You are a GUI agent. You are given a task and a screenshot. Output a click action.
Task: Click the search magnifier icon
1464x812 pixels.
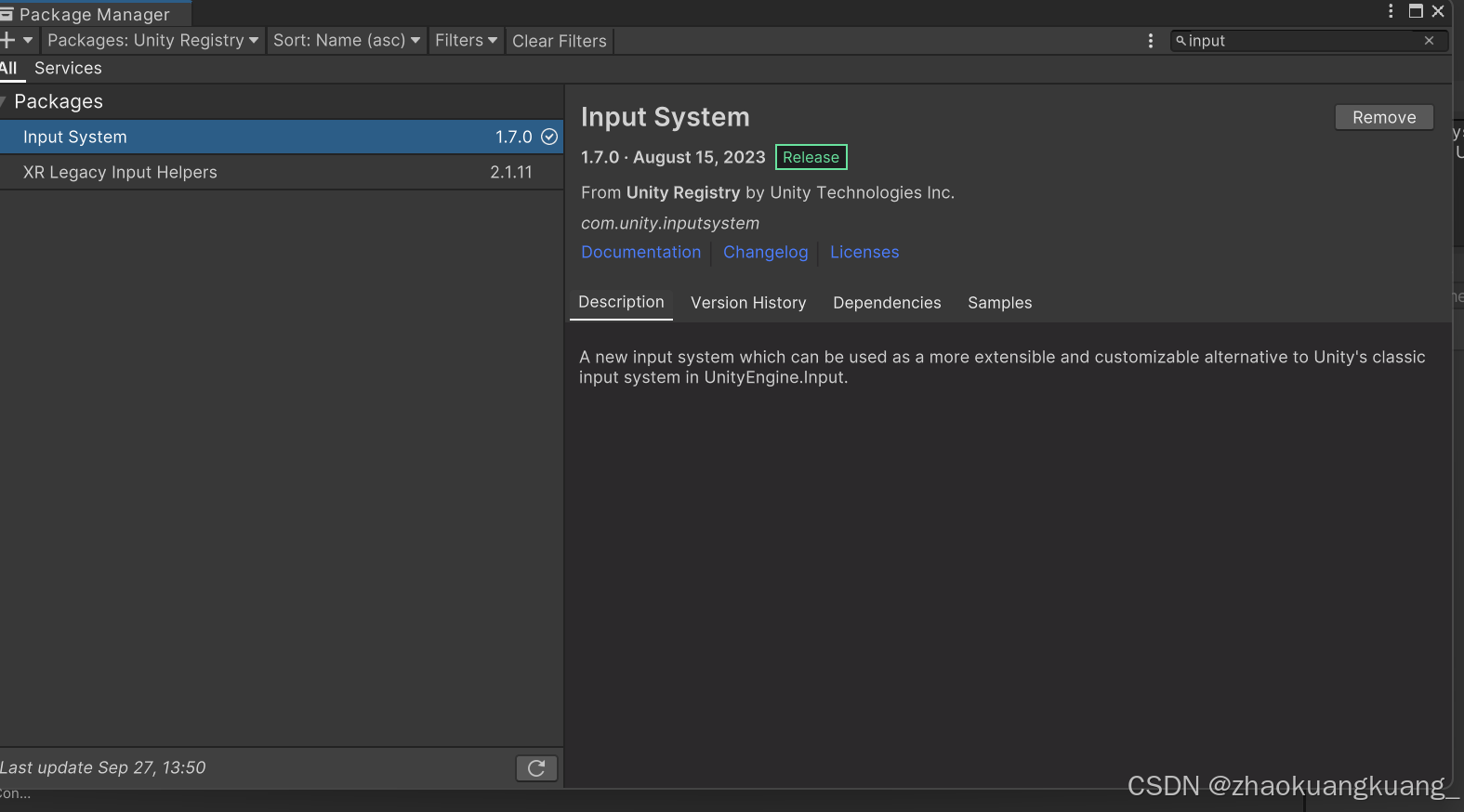[1180, 41]
